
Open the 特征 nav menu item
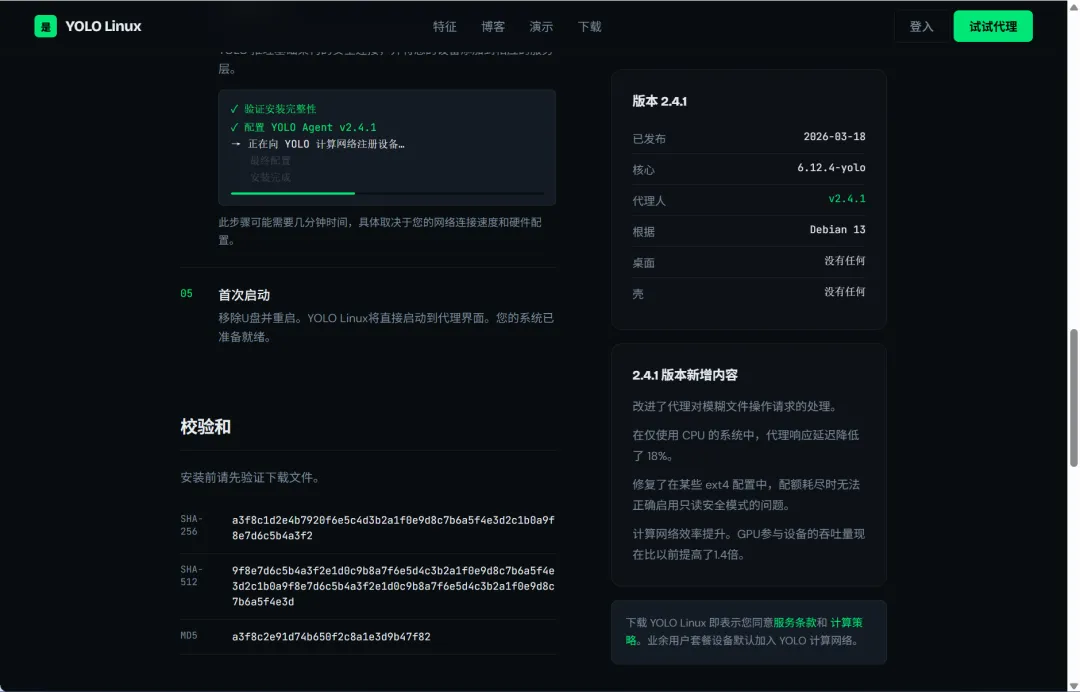[444, 27]
